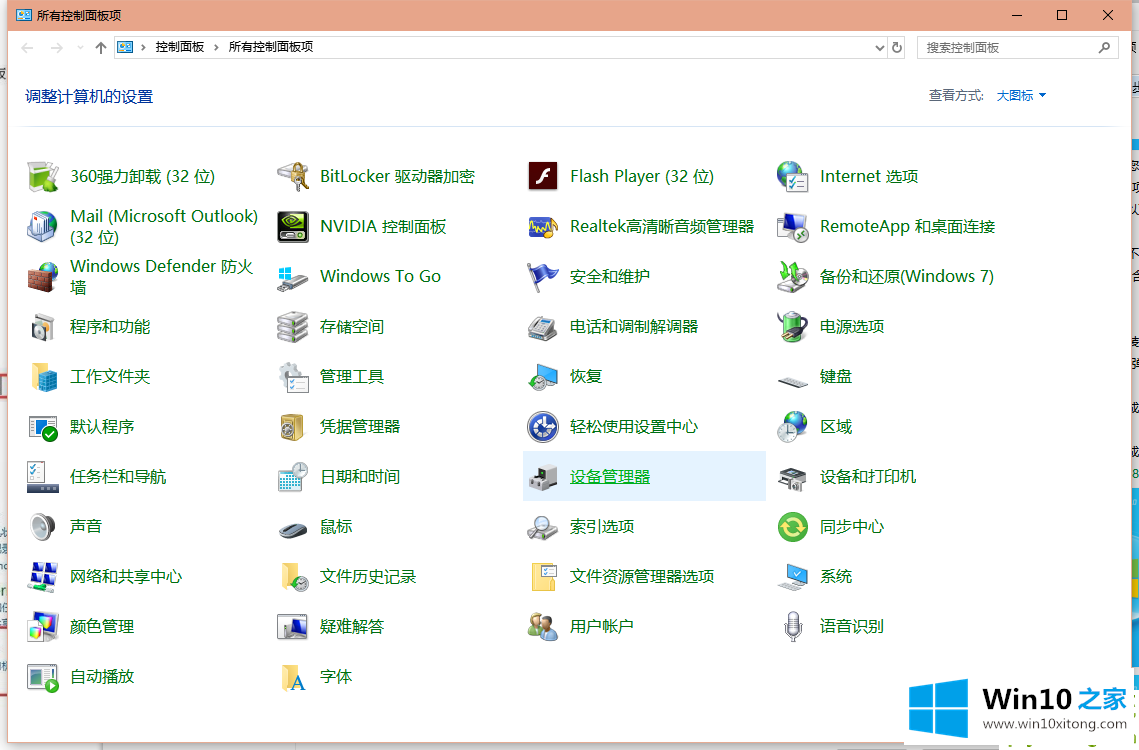Screen dimensions: 1139x750
Task: Launch the NVIDIA 控制面板 icon
Action: pos(293,227)
